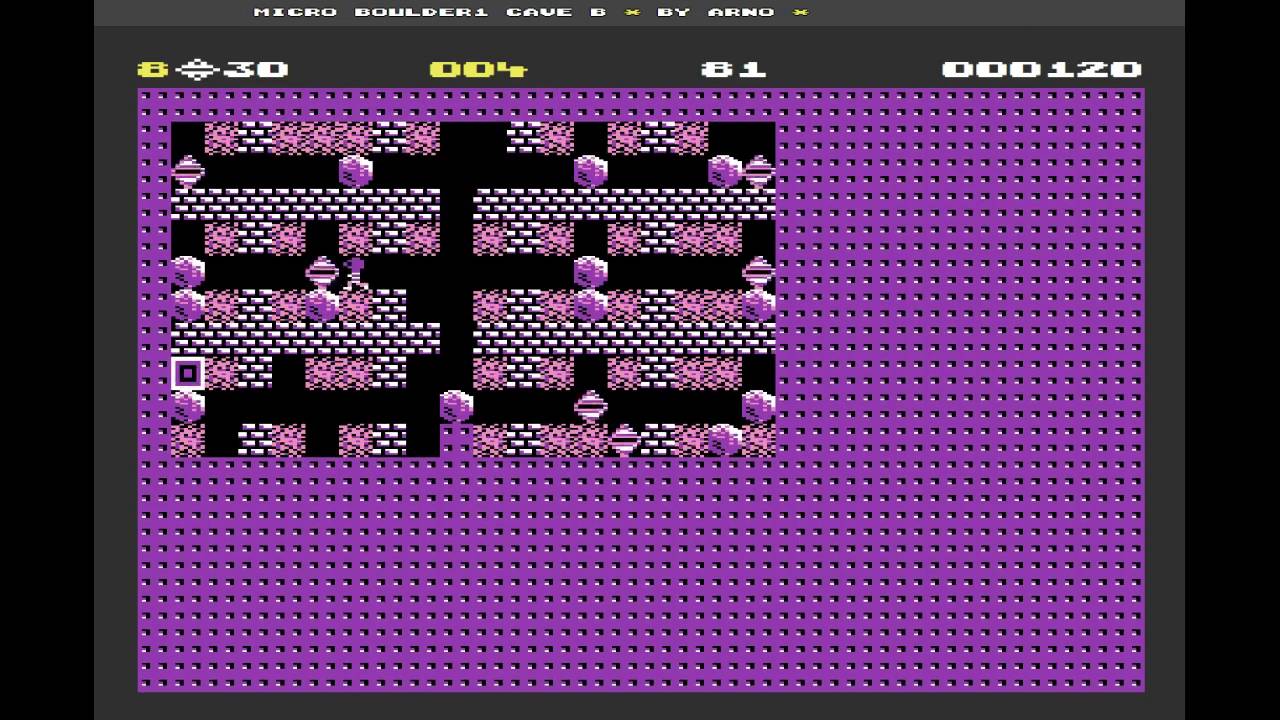The height and width of the screenshot is (720, 1280).
Task: Click boulder touching the top-right diamond
Action: (724, 171)
